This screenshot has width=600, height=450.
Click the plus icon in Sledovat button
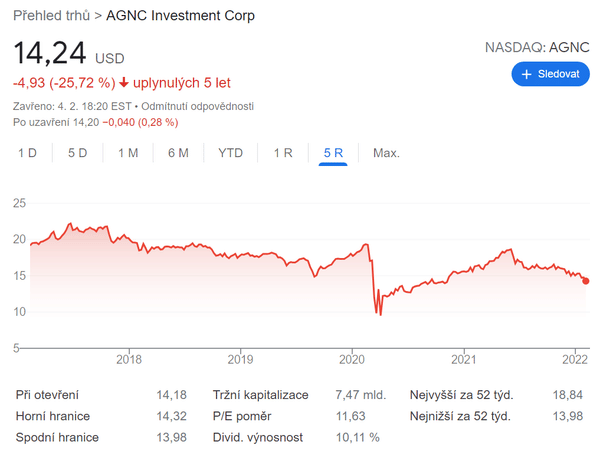click(x=526, y=74)
